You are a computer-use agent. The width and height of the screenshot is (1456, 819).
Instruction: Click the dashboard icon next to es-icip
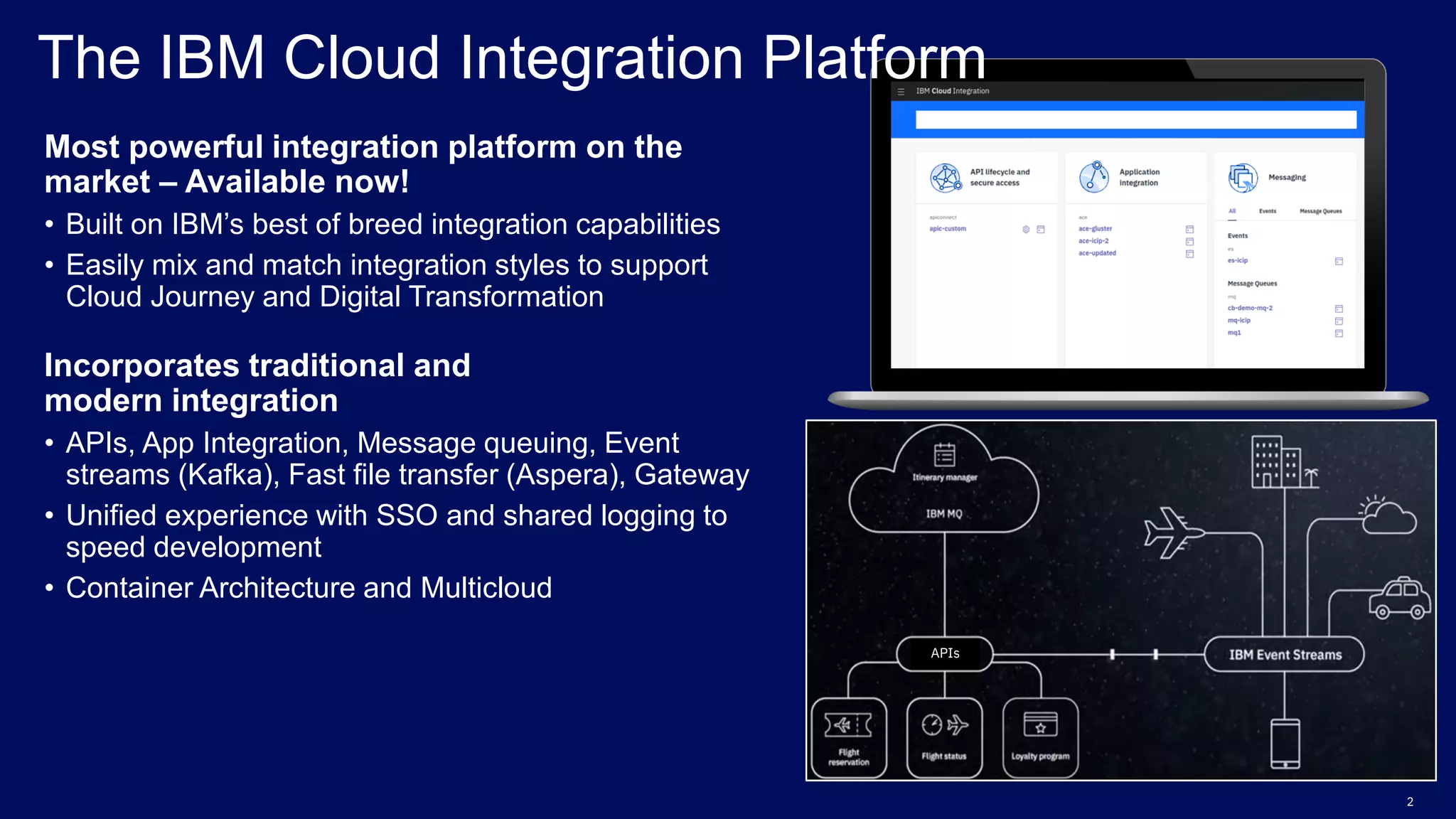[1339, 262]
